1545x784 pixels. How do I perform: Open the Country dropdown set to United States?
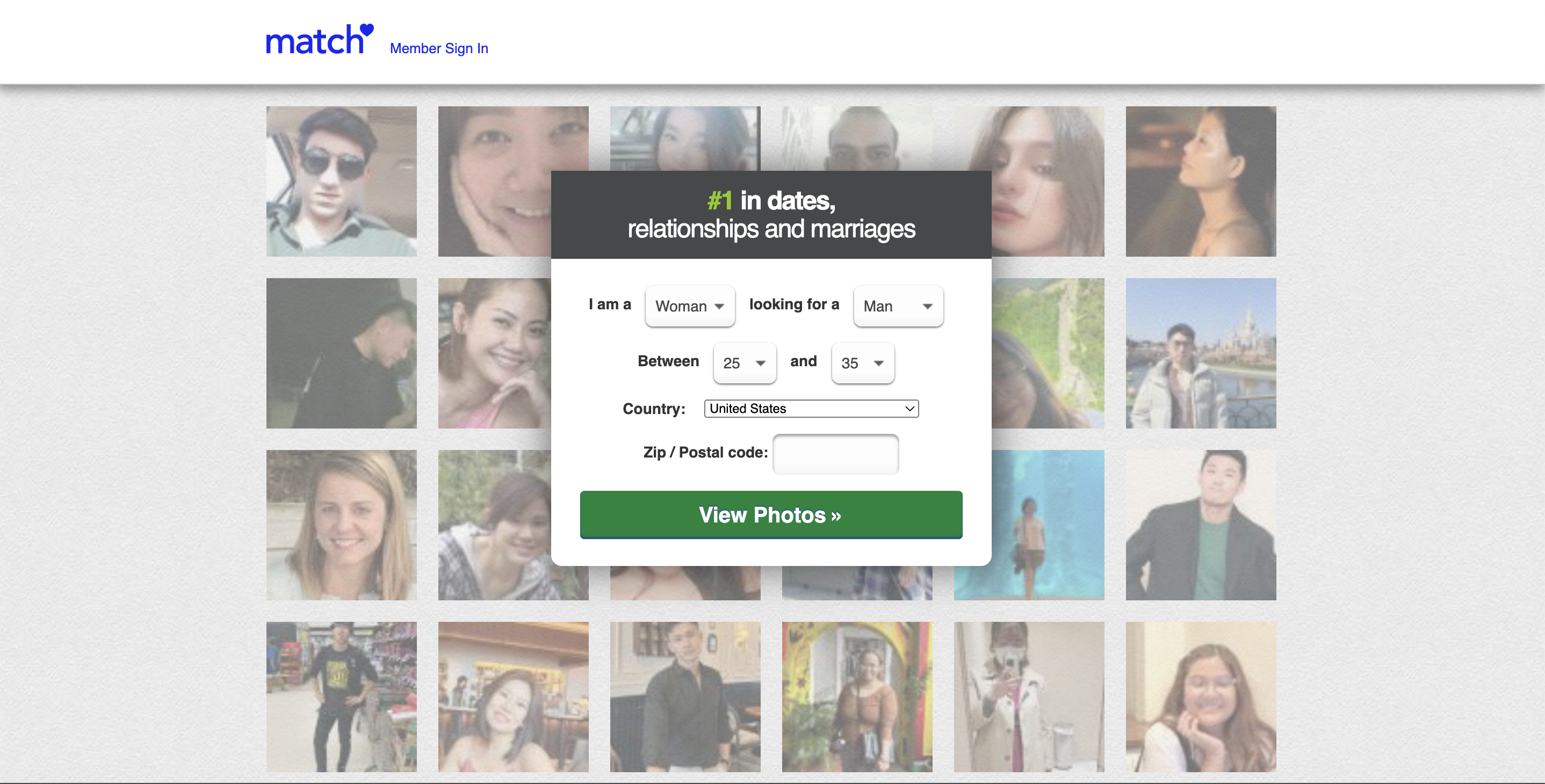[x=811, y=408]
